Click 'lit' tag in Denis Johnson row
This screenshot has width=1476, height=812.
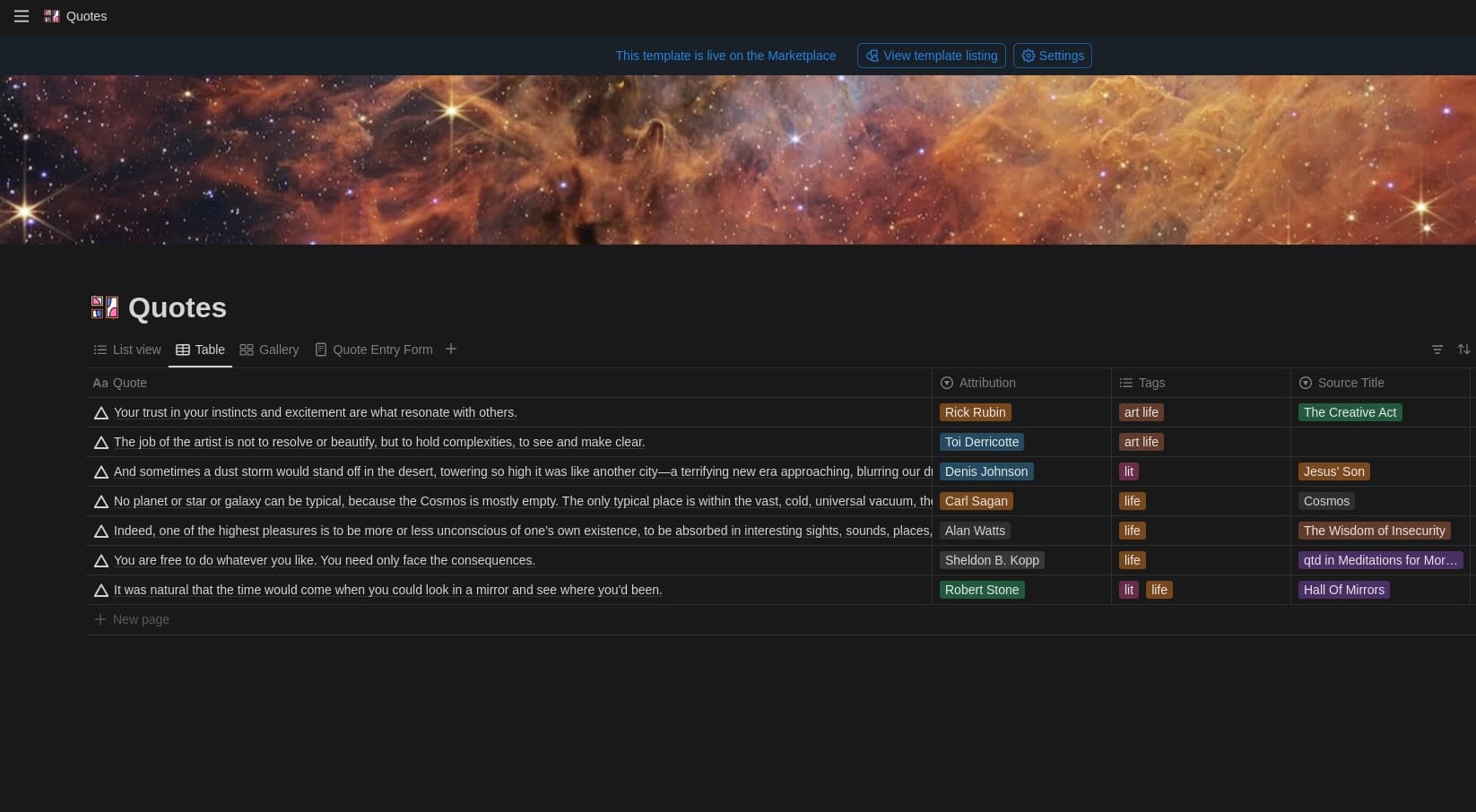pyautogui.click(x=1129, y=471)
